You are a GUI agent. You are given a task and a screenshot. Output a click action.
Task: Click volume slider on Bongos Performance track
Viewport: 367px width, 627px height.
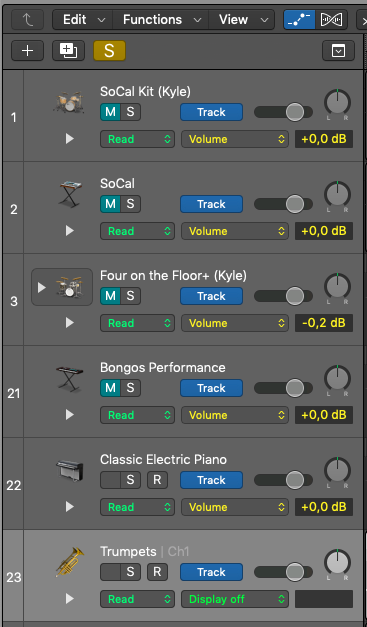point(283,388)
